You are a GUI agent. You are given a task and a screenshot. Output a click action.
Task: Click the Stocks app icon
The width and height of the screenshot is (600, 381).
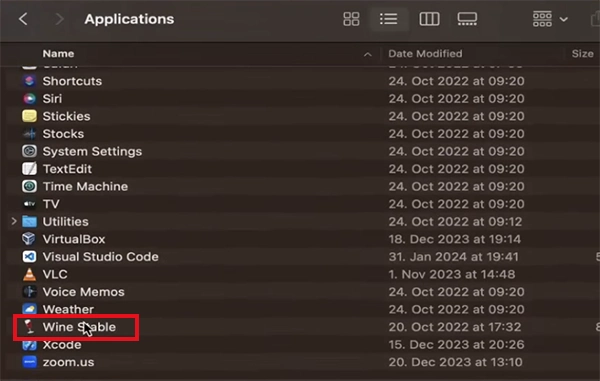click(29, 134)
